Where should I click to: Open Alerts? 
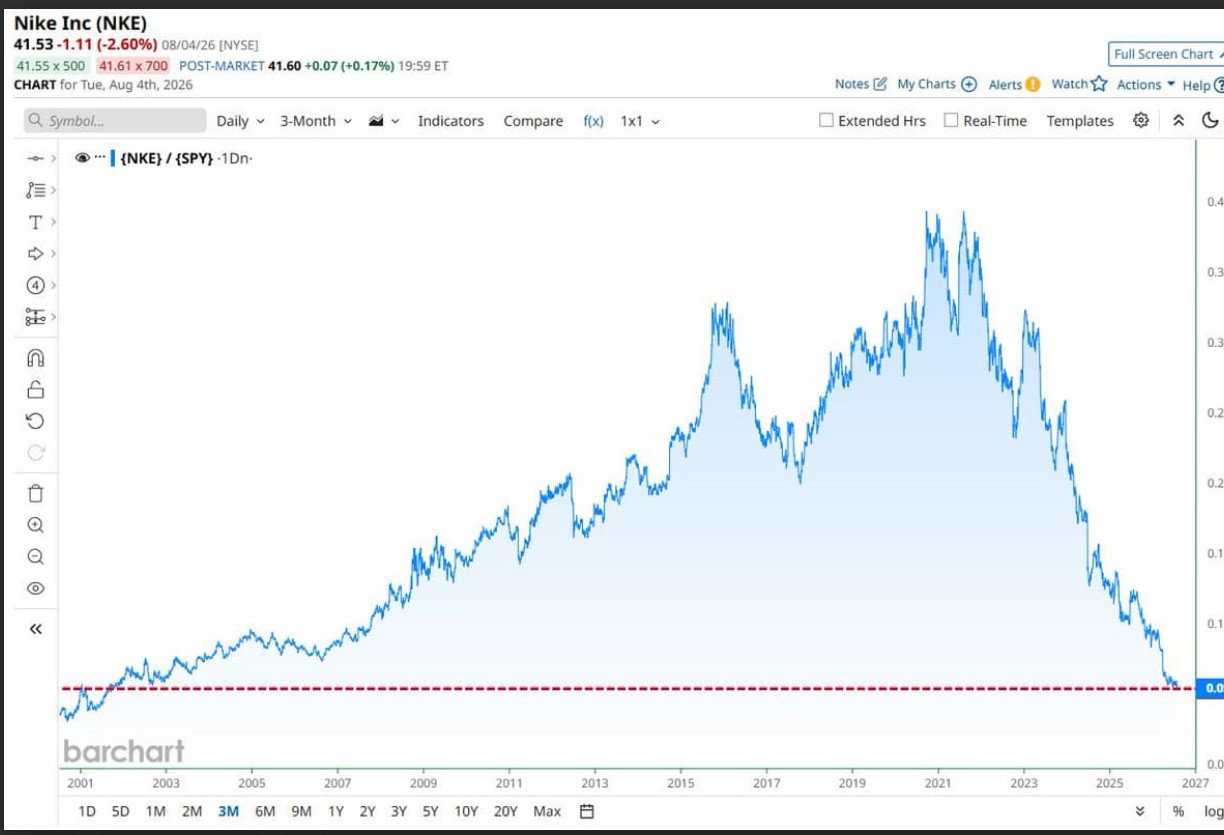1014,84
